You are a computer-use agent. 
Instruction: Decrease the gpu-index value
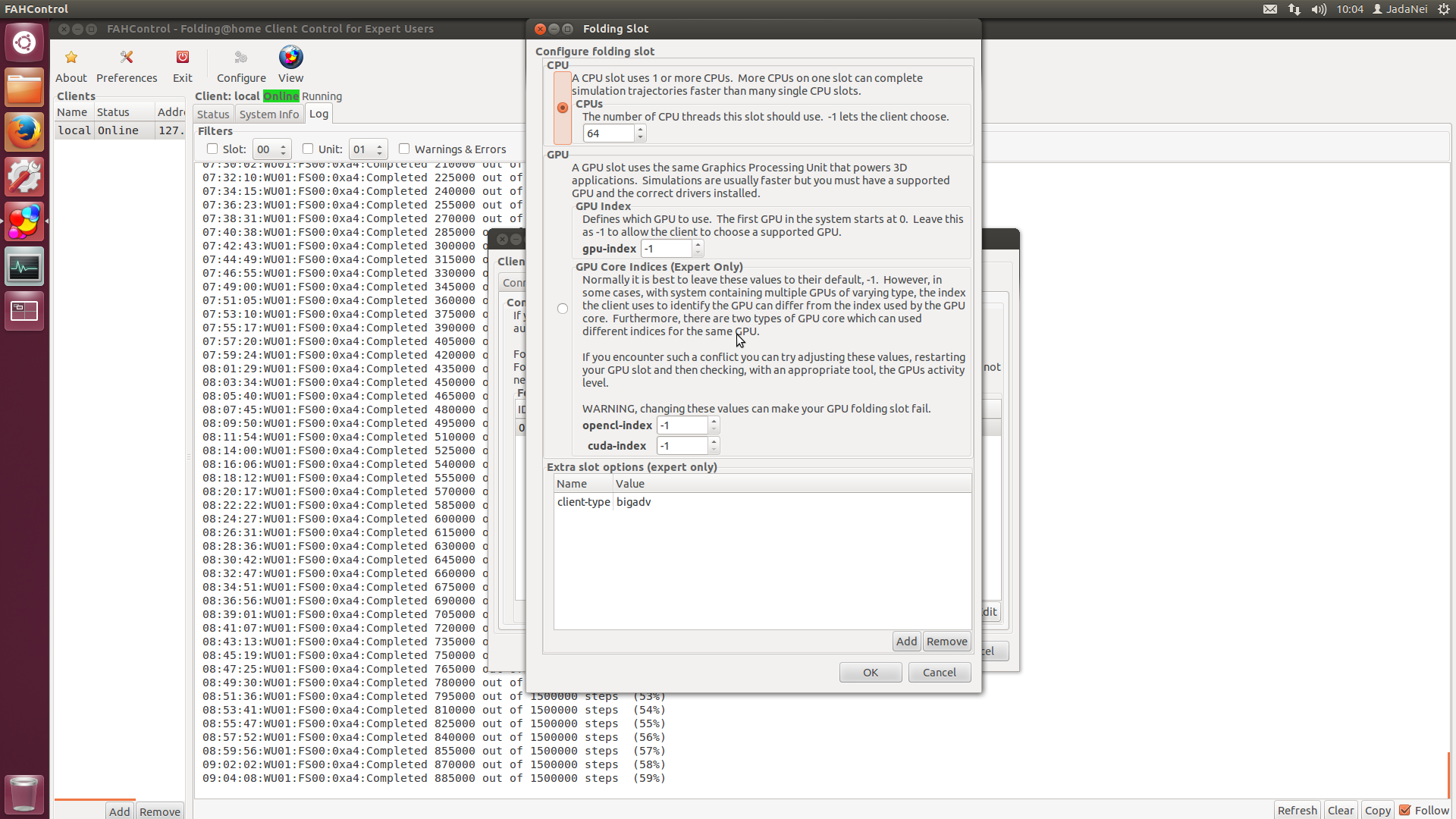698,253
